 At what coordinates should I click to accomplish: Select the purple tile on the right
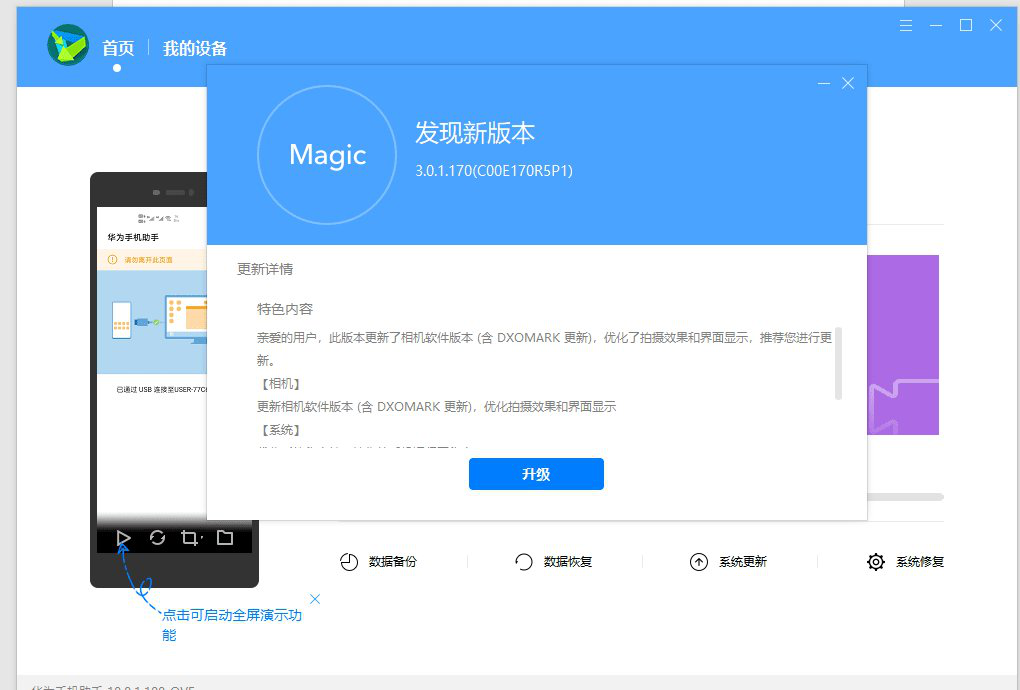[x=903, y=345]
